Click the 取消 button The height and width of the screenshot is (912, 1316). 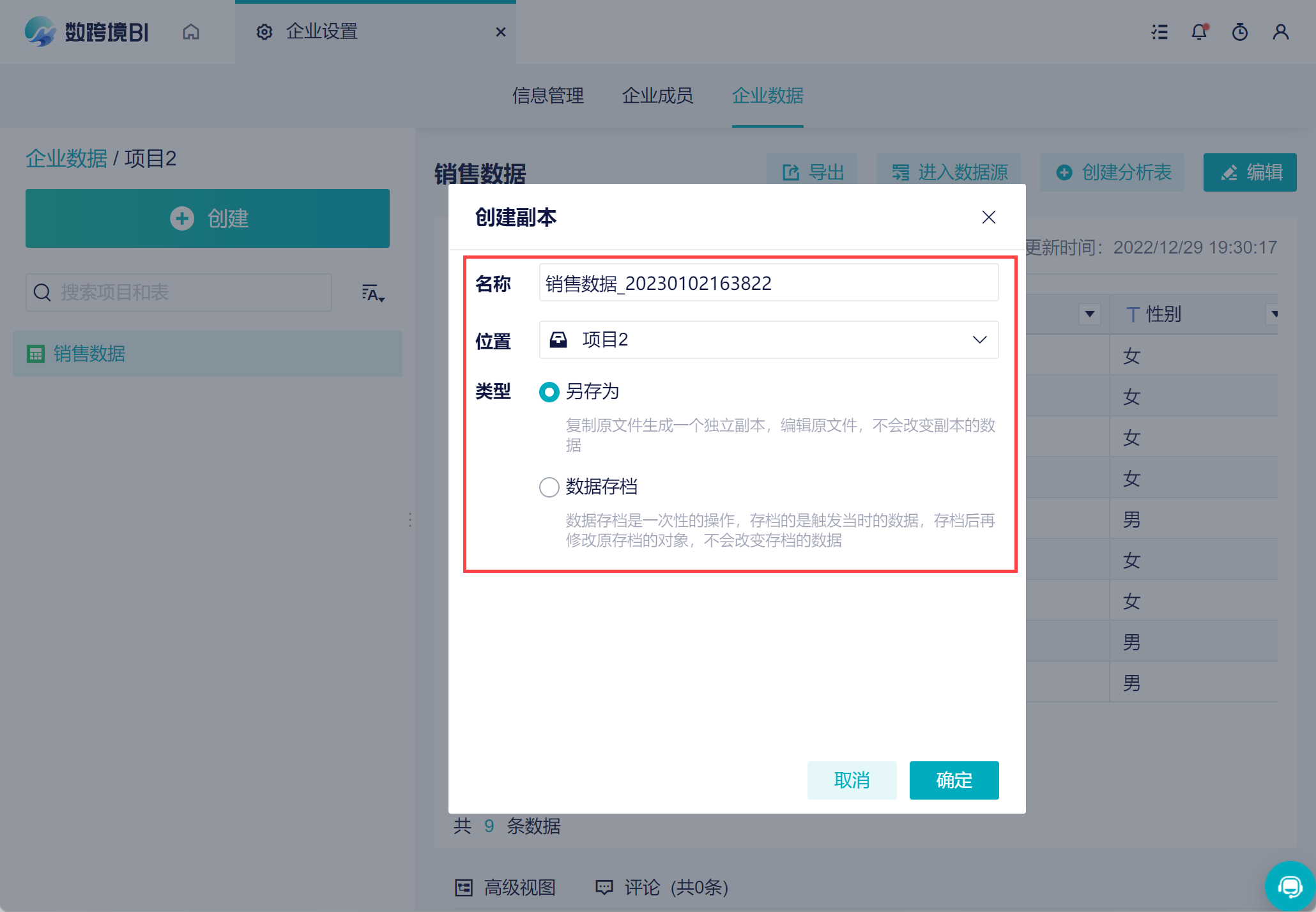coord(852,780)
